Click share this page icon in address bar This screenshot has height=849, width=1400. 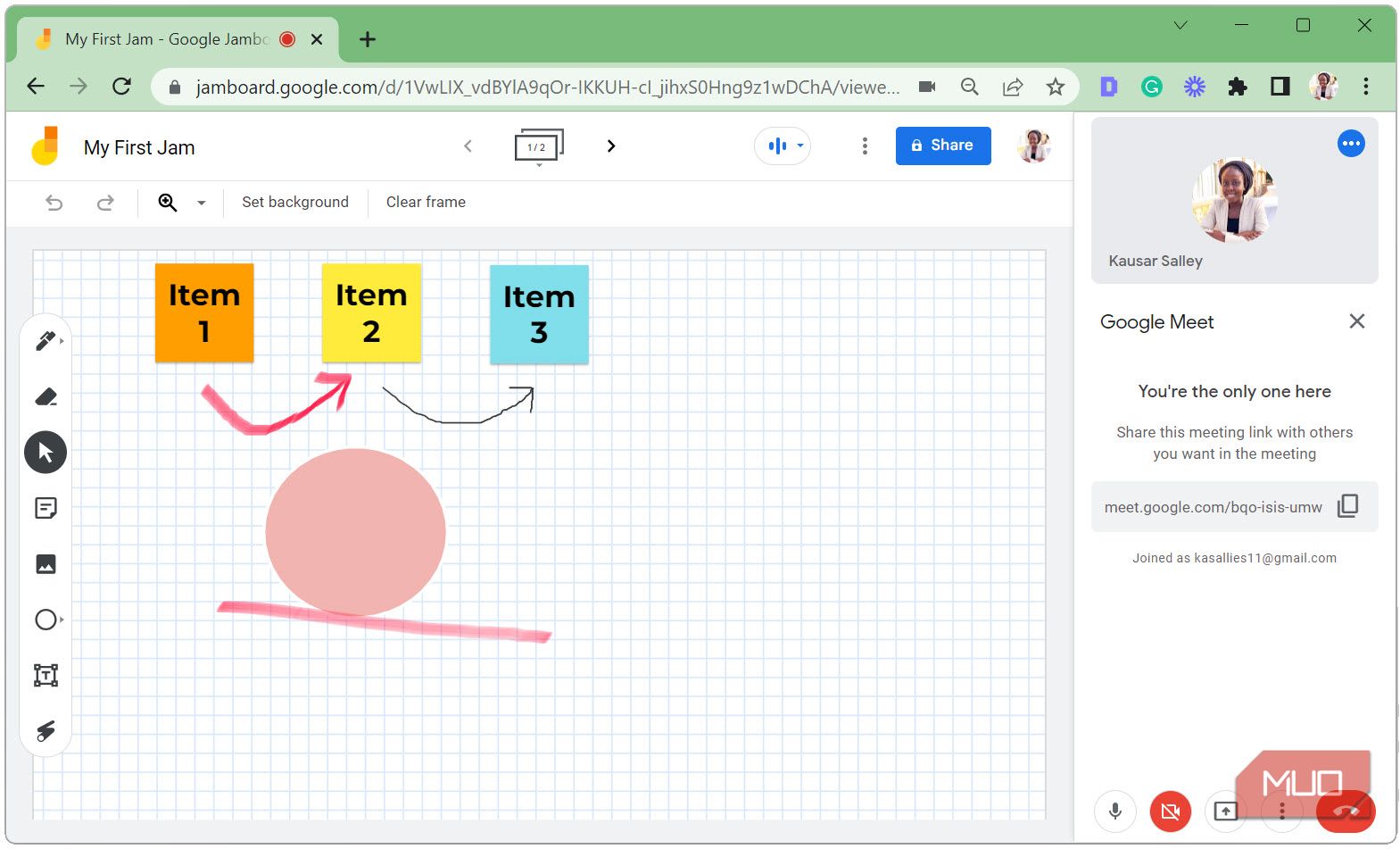pyautogui.click(x=1013, y=87)
